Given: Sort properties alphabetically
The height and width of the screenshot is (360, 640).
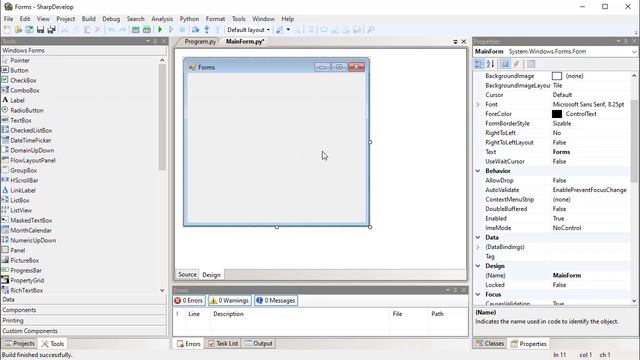Looking at the screenshot, I should point(490,64).
